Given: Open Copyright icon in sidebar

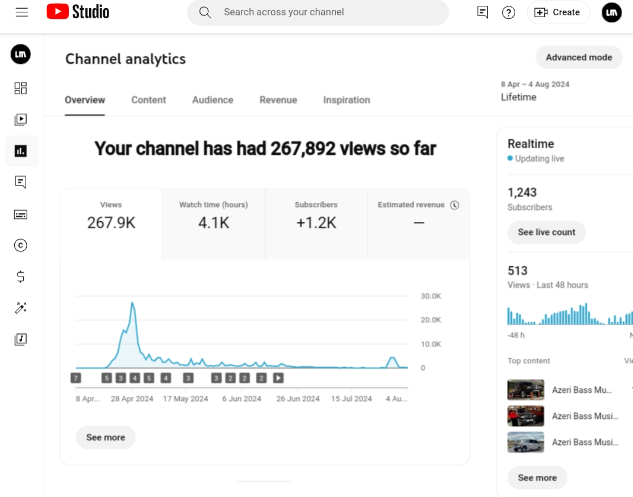Looking at the screenshot, I should [x=21, y=245].
